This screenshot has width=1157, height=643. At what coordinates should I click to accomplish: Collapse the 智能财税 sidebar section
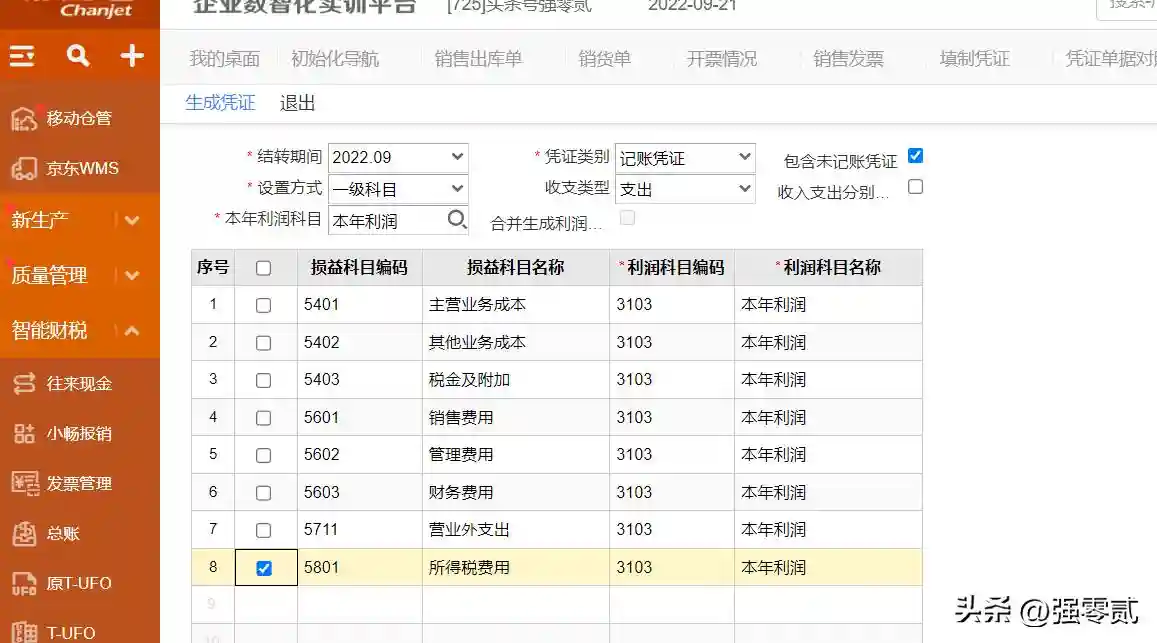132,331
